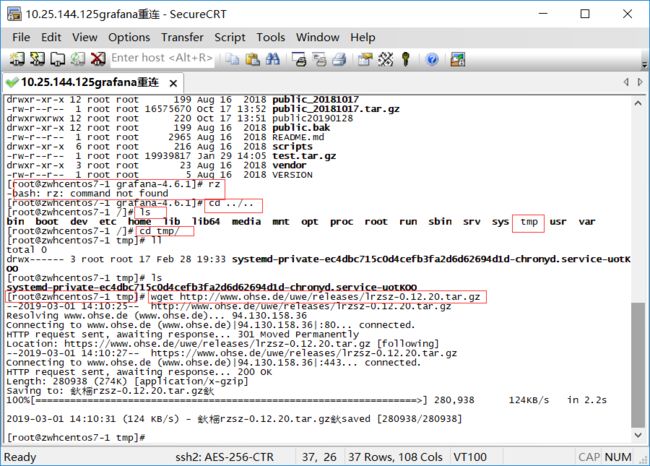
Task: Click 'public_20181017.tar.gz' file name
Action: [336, 109]
